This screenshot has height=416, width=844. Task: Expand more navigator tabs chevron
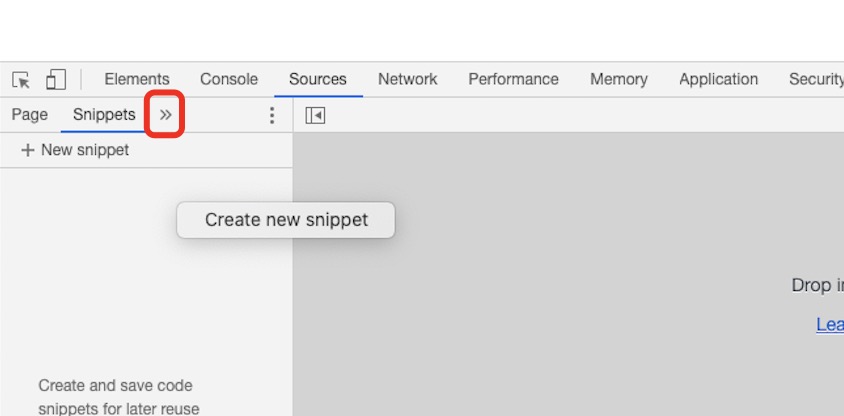tap(166, 115)
